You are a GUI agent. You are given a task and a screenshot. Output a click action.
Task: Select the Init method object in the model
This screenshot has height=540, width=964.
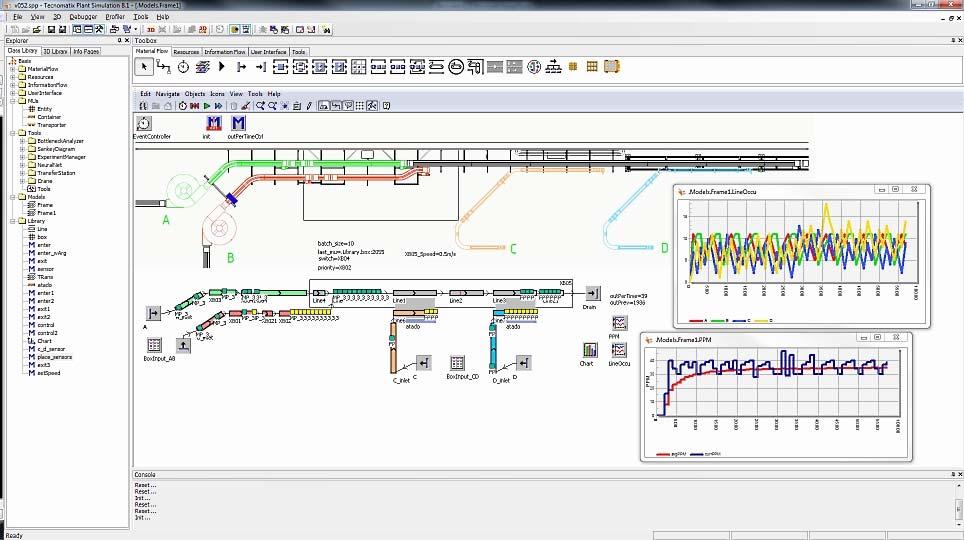pyautogui.click(x=213, y=124)
